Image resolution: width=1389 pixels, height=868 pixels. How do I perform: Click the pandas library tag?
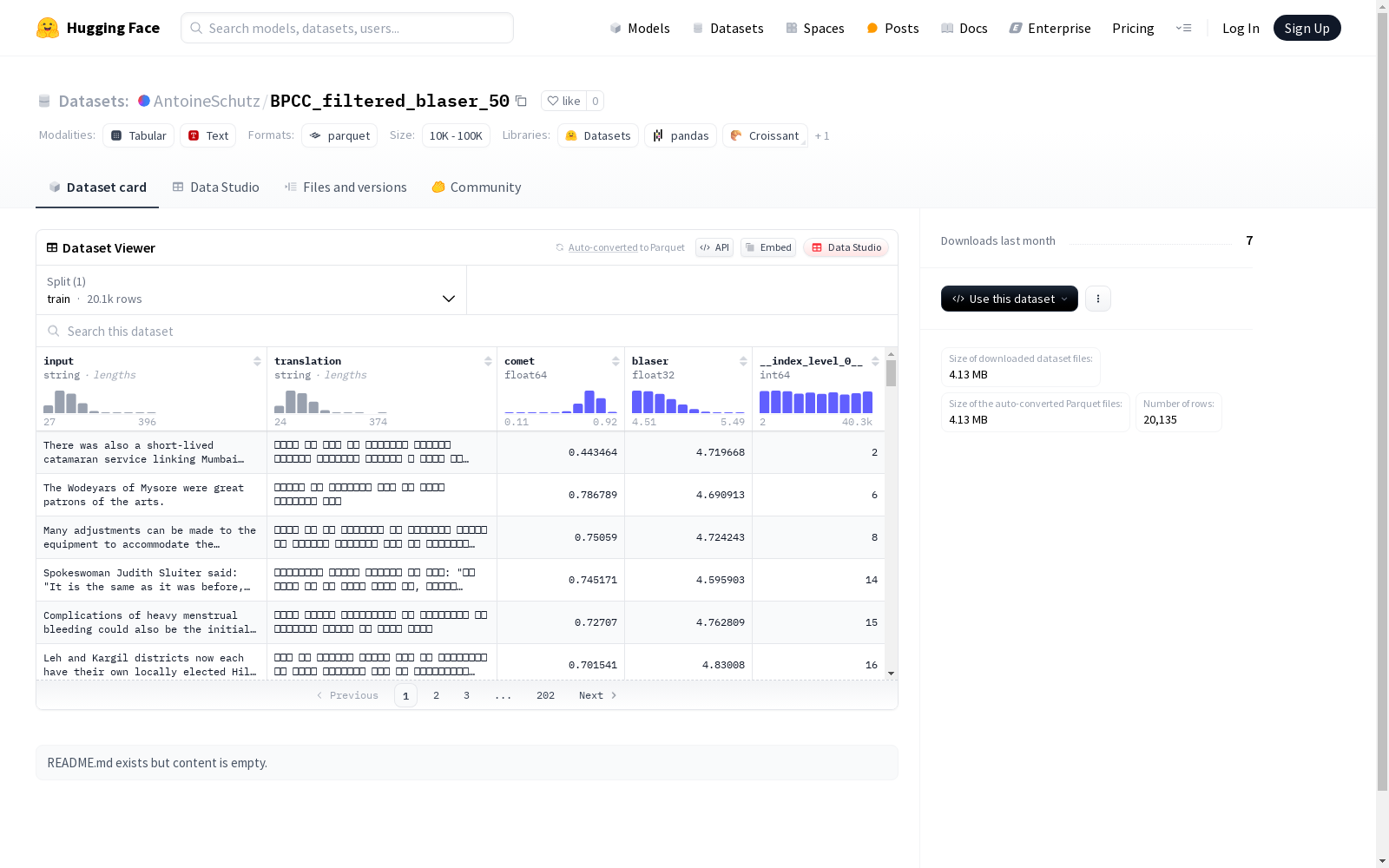pyautogui.click(x=681, y=135)
